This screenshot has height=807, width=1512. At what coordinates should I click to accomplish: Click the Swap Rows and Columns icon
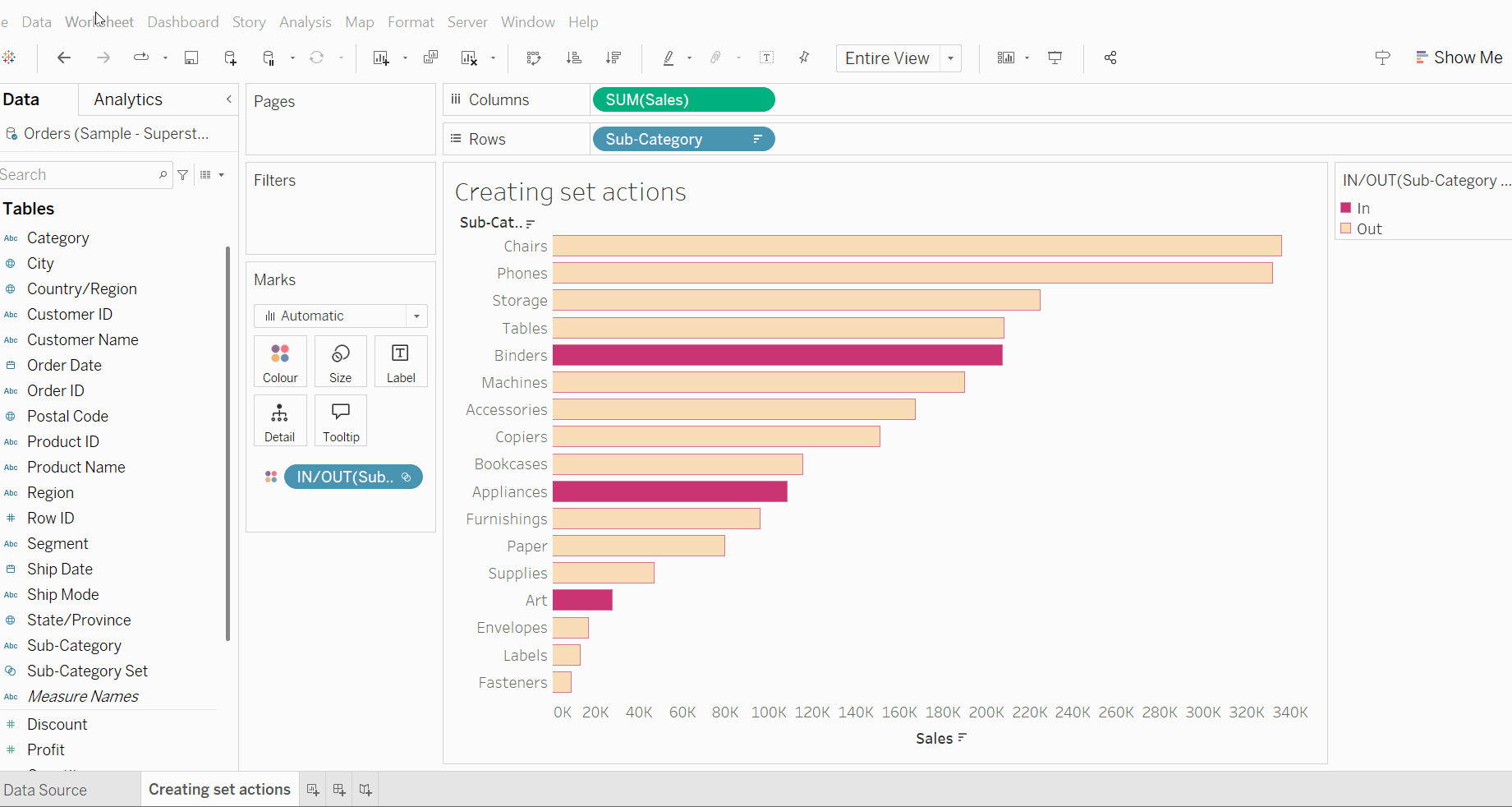point(534,58)
